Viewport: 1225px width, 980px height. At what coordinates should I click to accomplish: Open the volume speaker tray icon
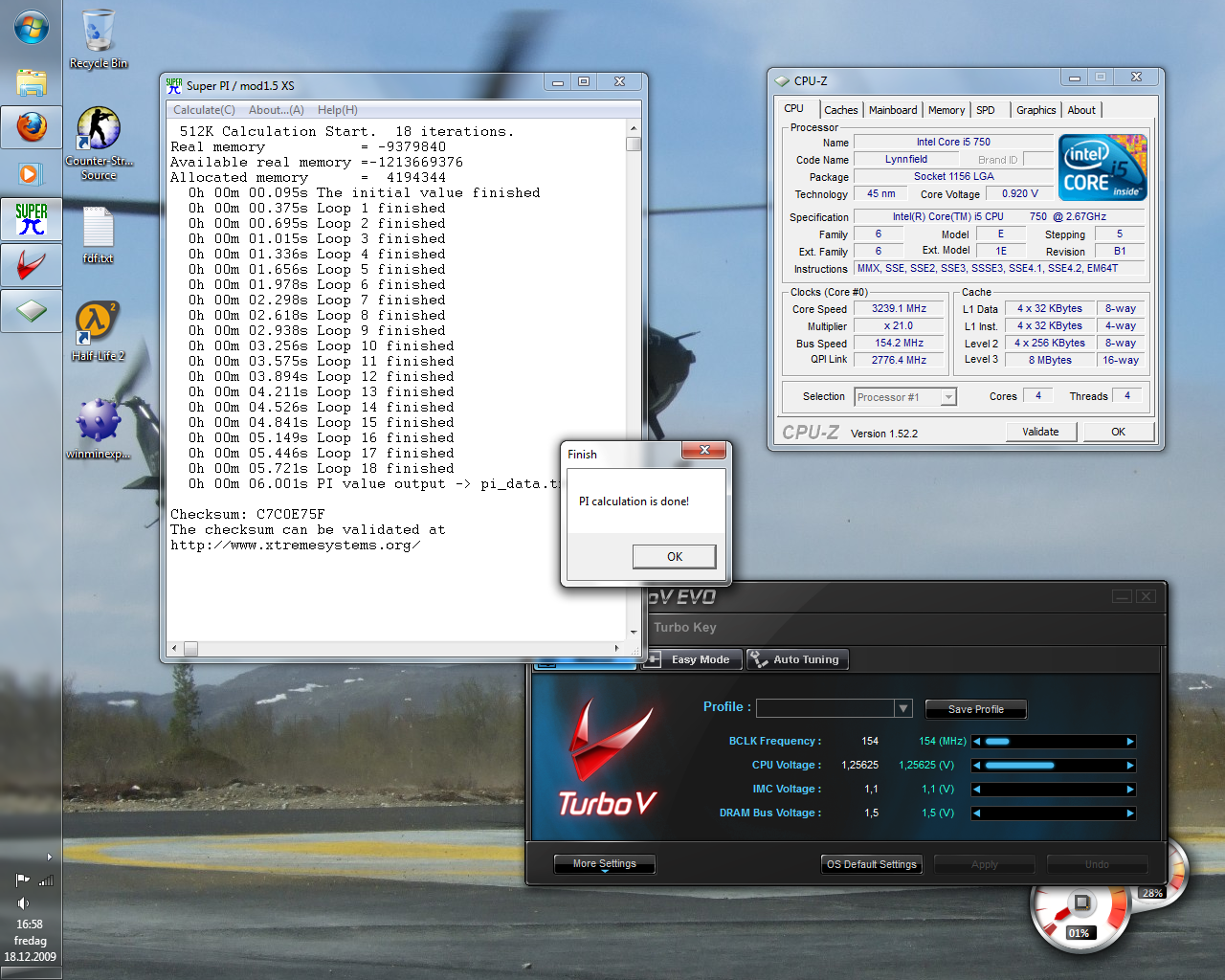point(22,903)
